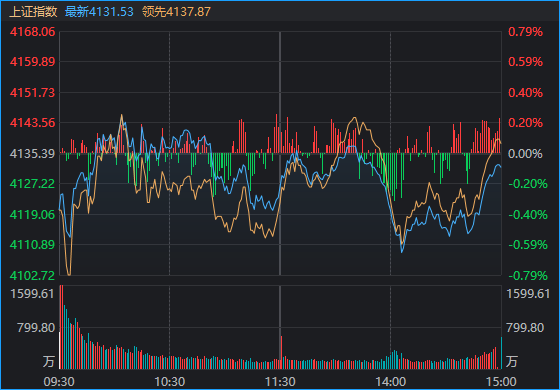Click the red 0.59% percent label
This screenshot has height=390, width=560.
click(x=525, y=62)
